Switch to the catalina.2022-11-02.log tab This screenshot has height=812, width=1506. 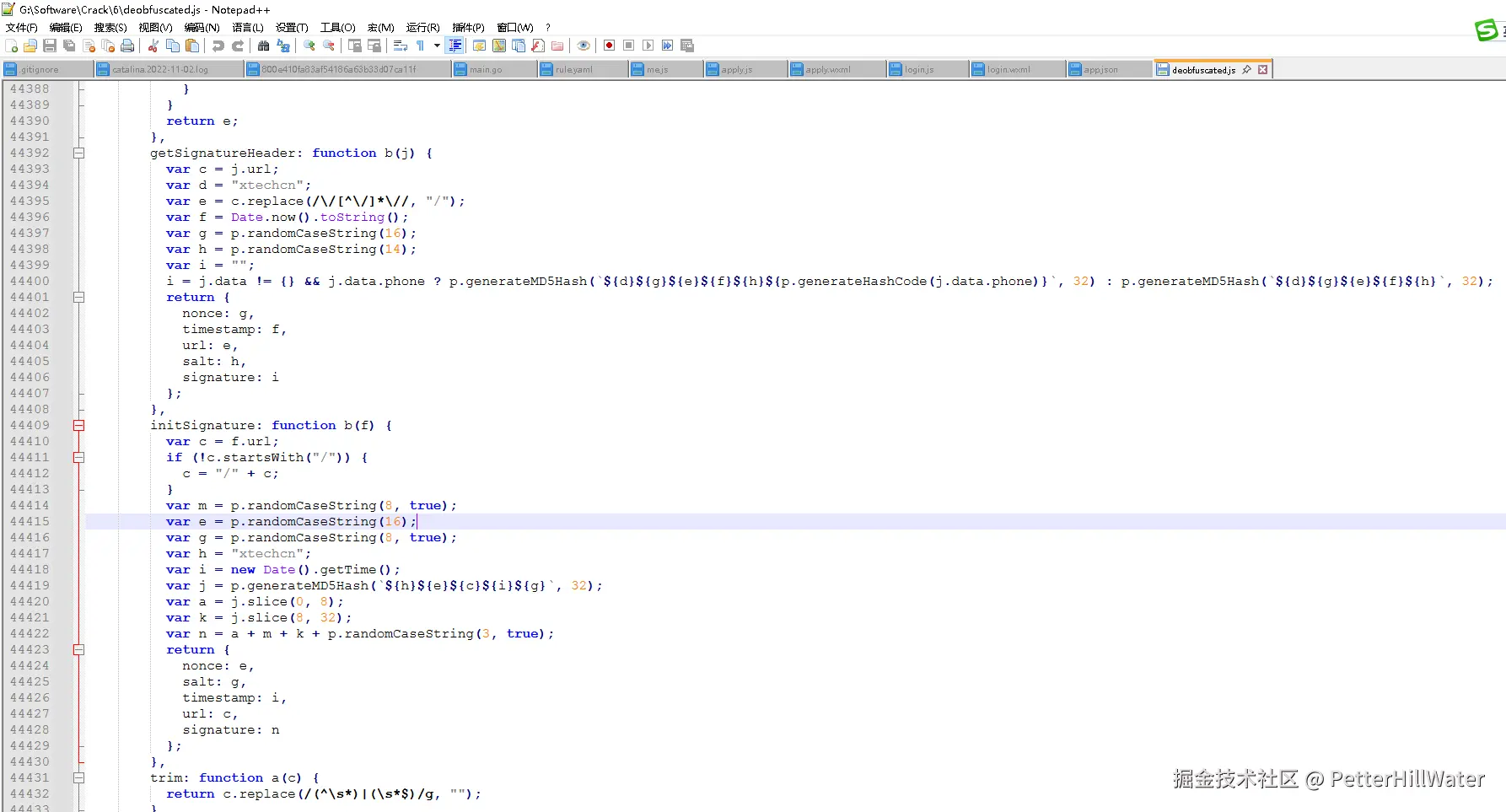click(169, 70)
